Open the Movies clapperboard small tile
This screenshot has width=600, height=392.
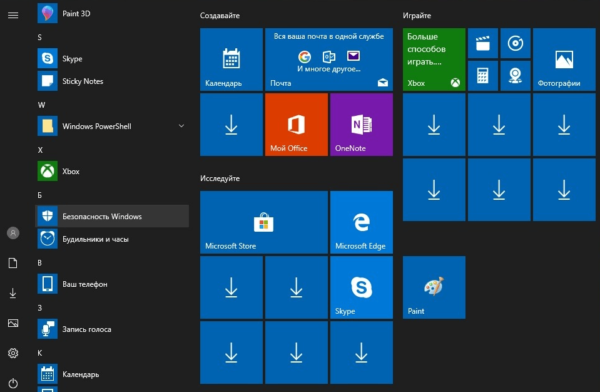point(483,43)
